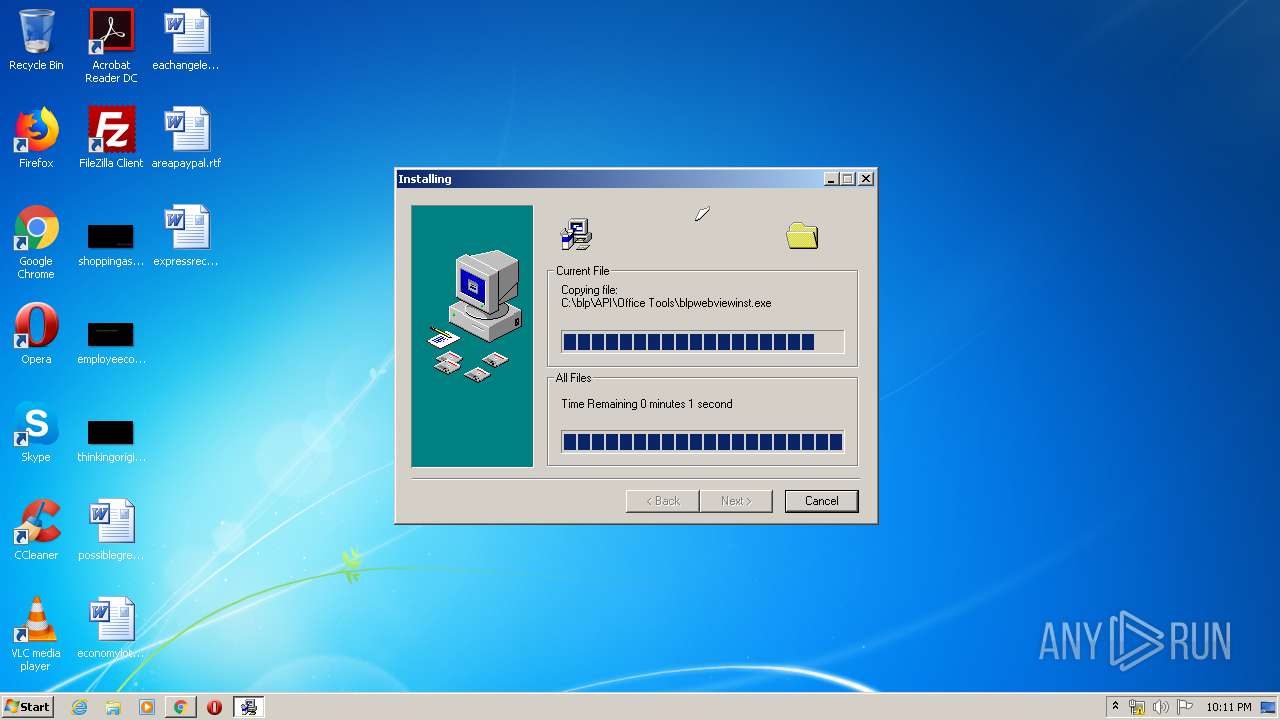Open the Recycle Bin desktop icon
Screen dimensions: 1280x720
(36, 40)
